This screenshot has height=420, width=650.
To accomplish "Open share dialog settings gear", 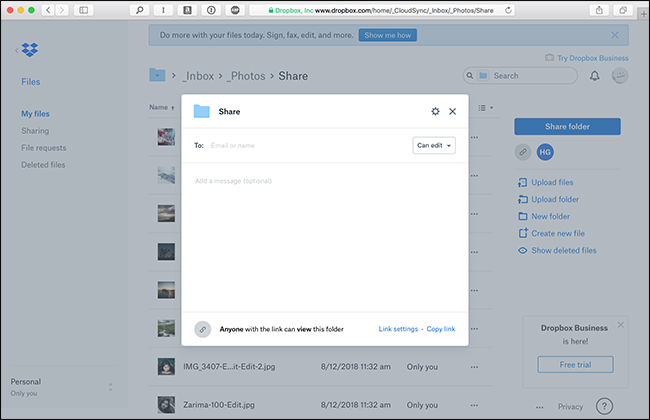I will (x=435, y=112).
